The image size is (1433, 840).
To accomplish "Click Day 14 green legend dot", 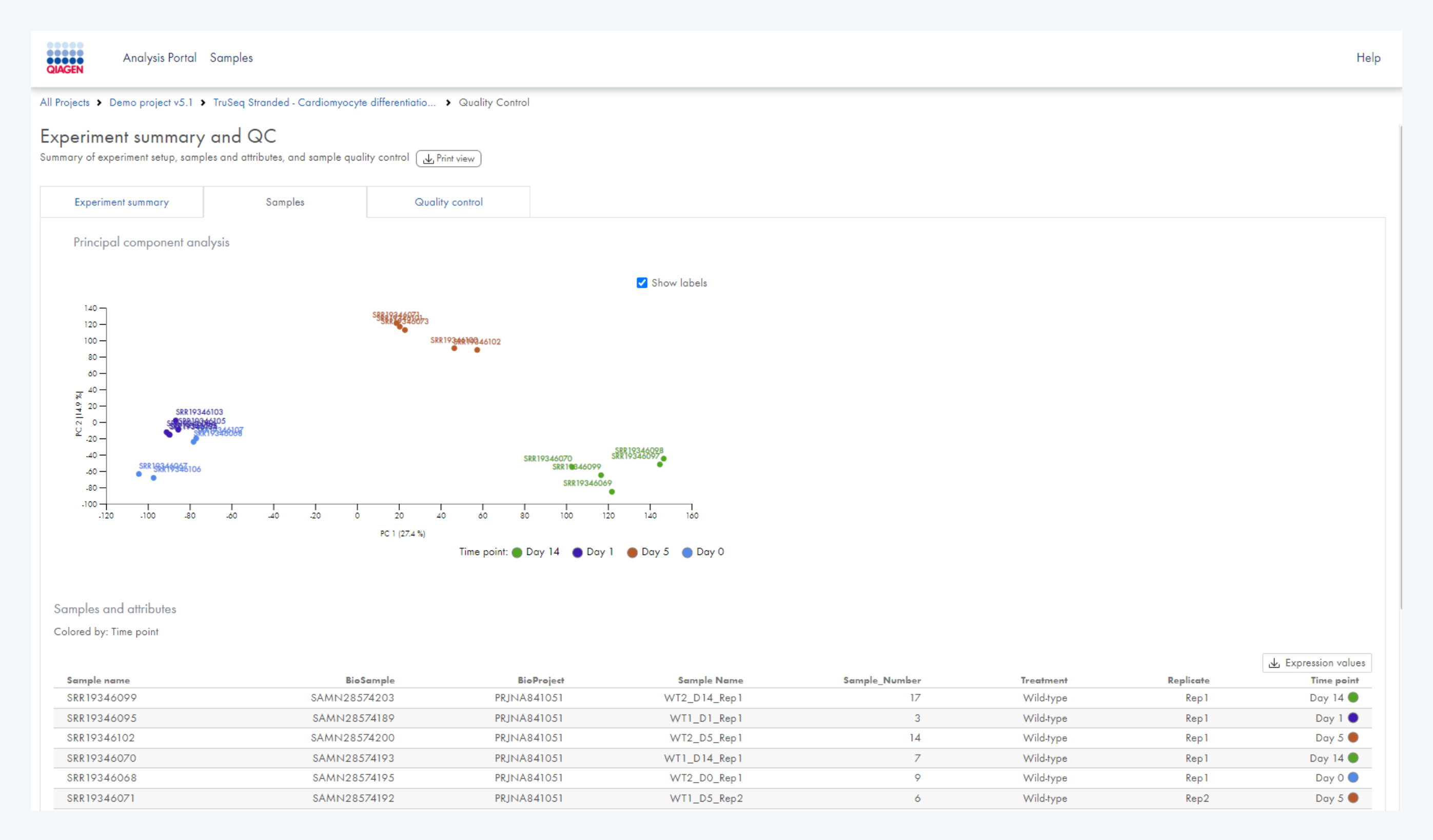I will [x=517, y=552].
